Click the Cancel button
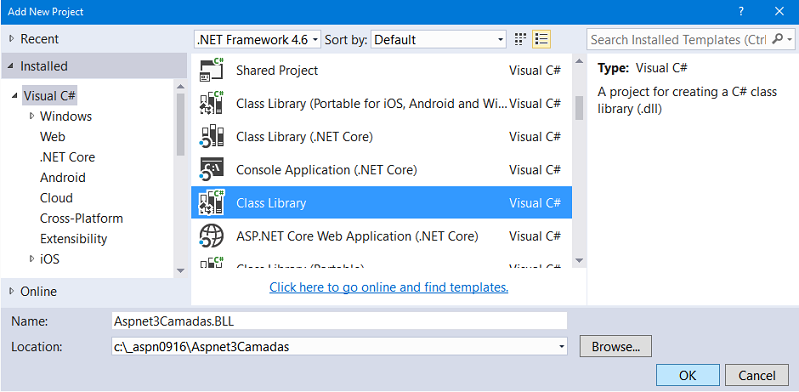 (x=757, y=375)
